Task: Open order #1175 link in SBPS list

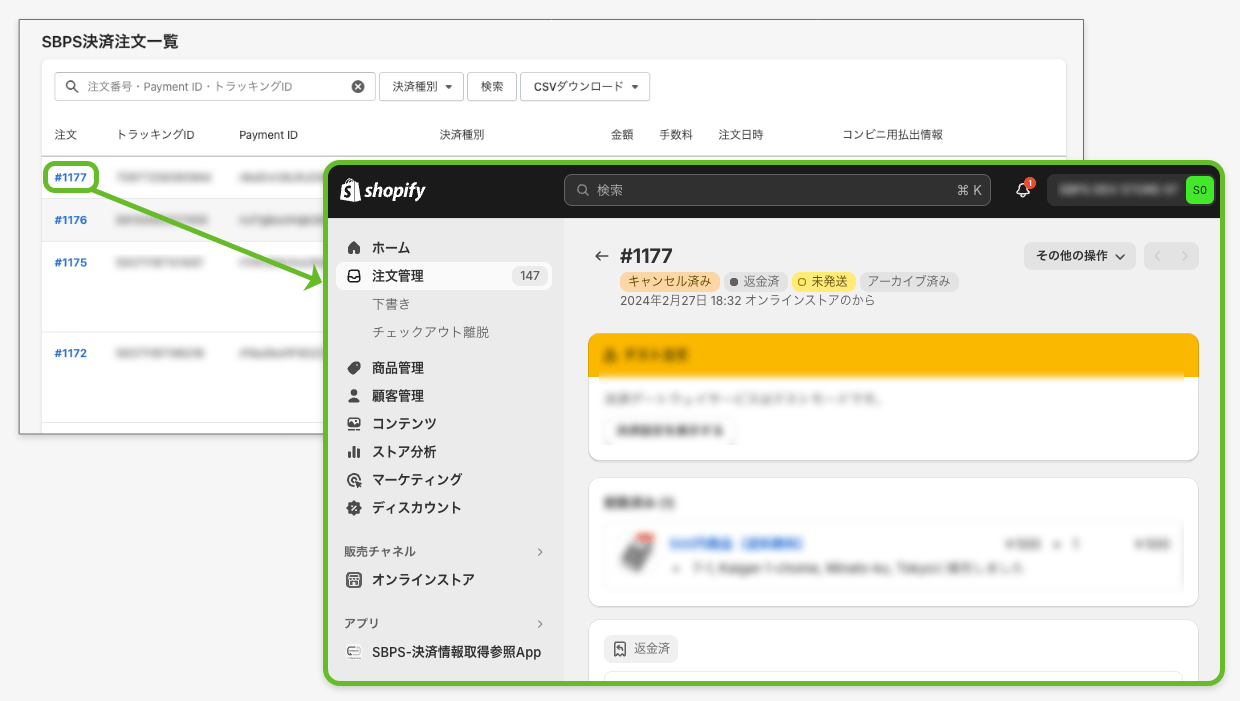Action: [70, 262]
